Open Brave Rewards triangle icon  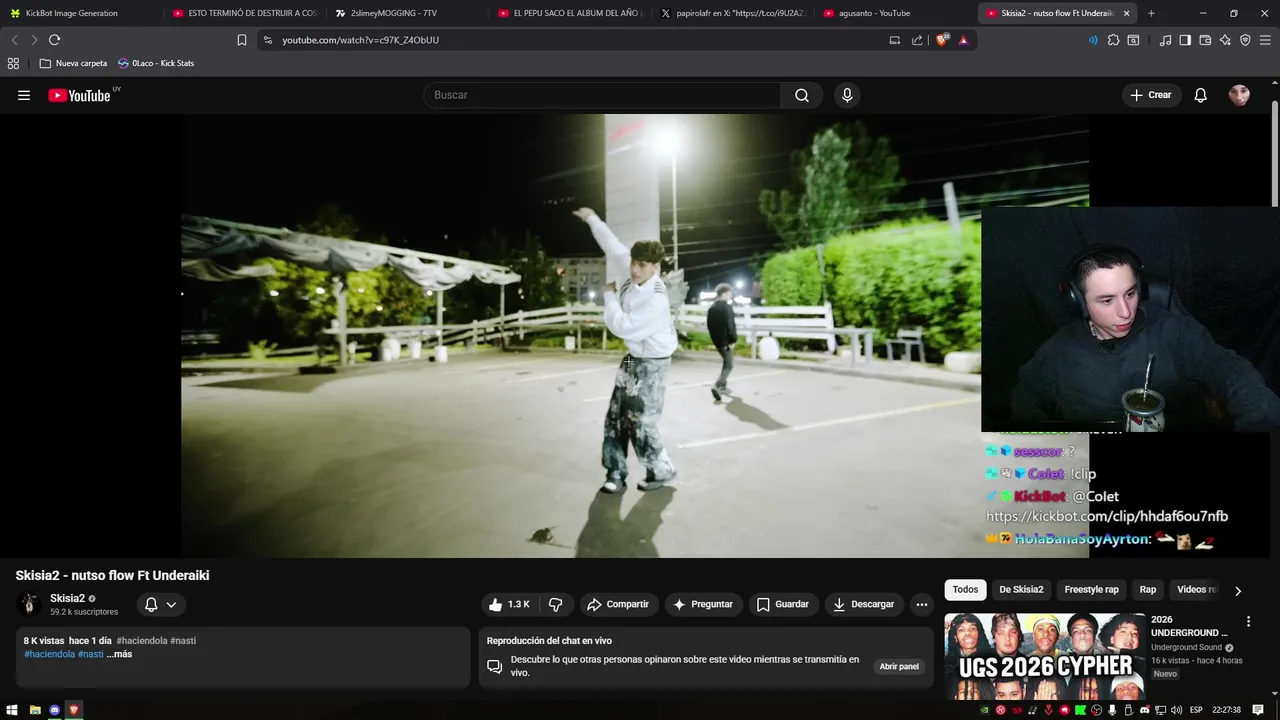point(963,40)
